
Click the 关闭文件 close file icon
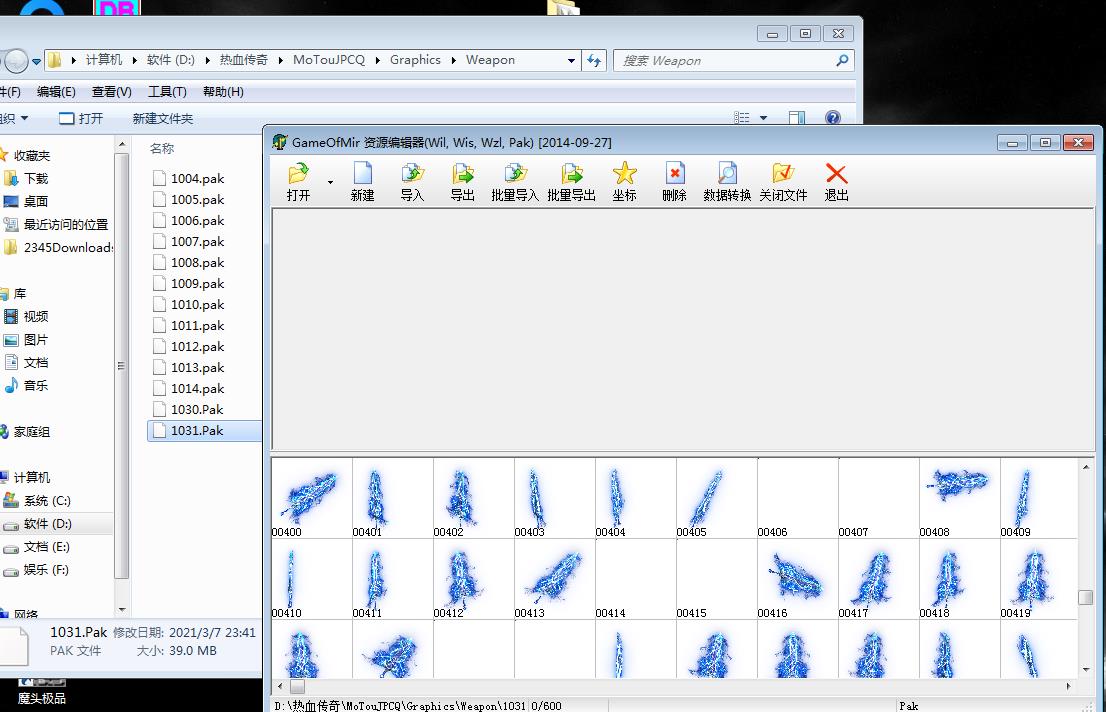coord(783,174)
